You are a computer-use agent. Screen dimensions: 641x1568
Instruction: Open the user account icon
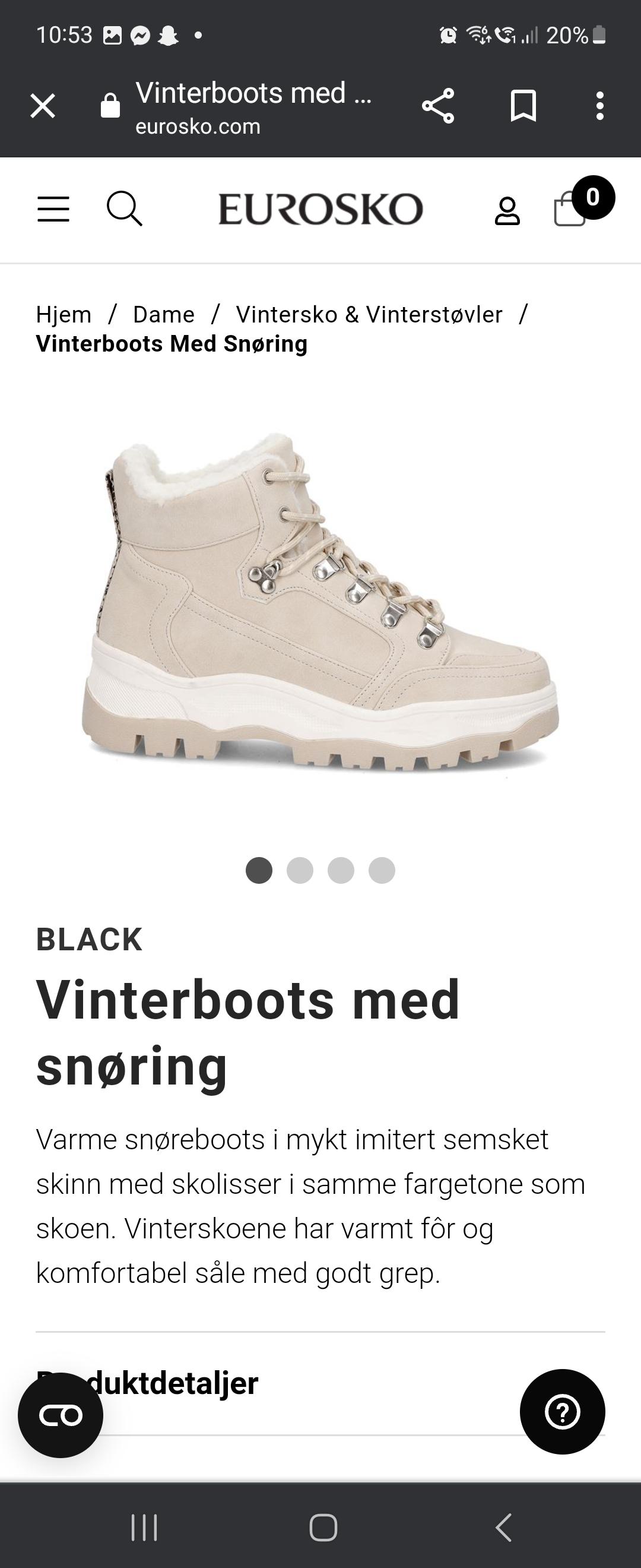pyautogui.click(x=507, y=211)
